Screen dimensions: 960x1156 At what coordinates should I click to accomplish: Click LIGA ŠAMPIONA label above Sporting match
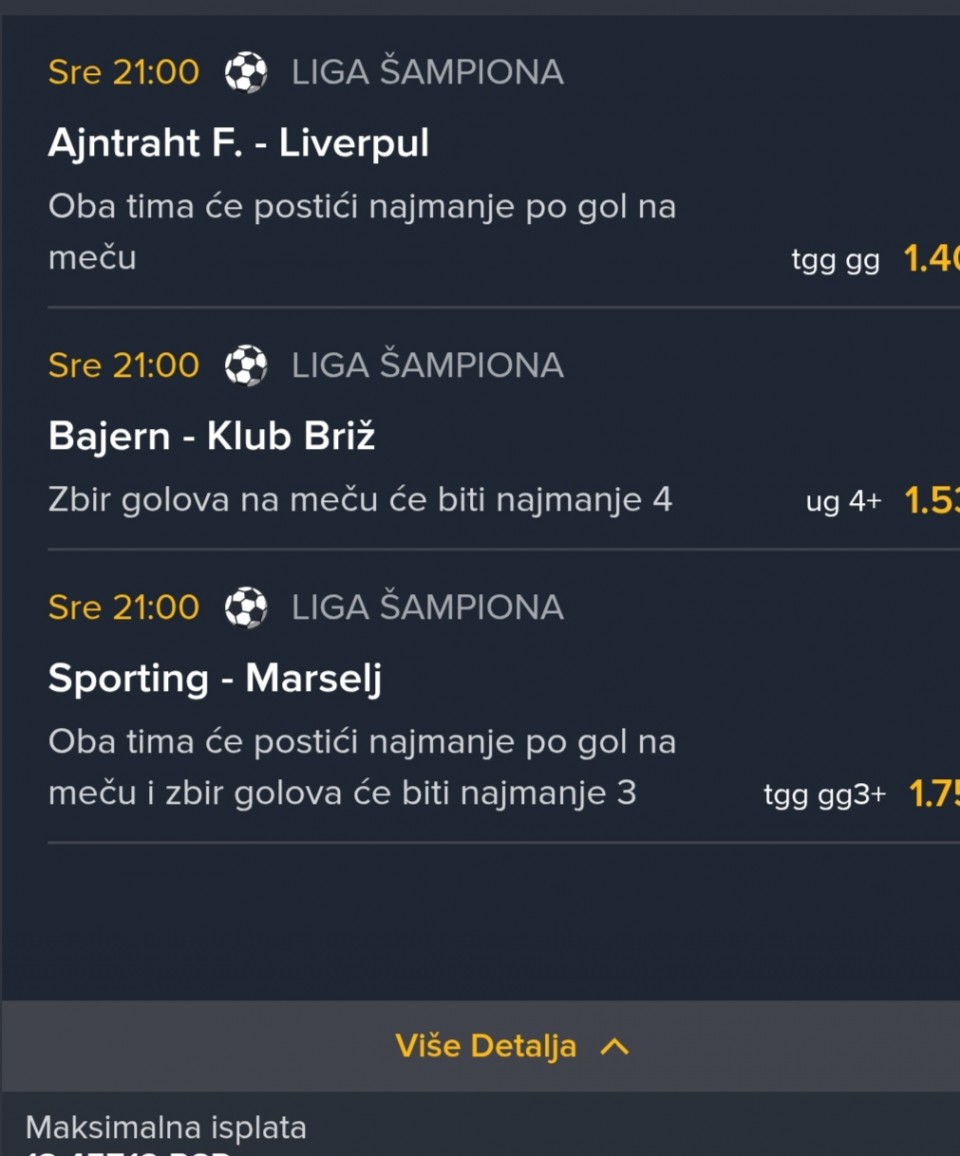coord(427,607)
